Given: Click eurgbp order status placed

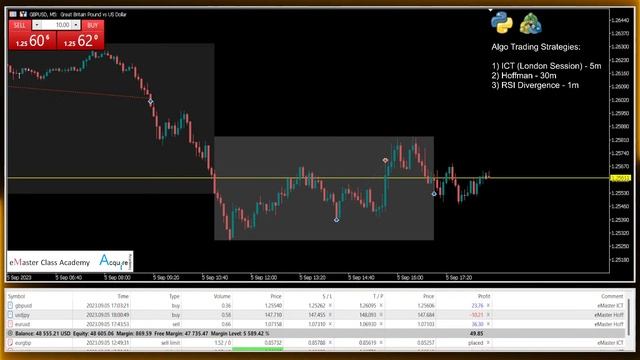Looking at the screenshot, I should 476,343.
